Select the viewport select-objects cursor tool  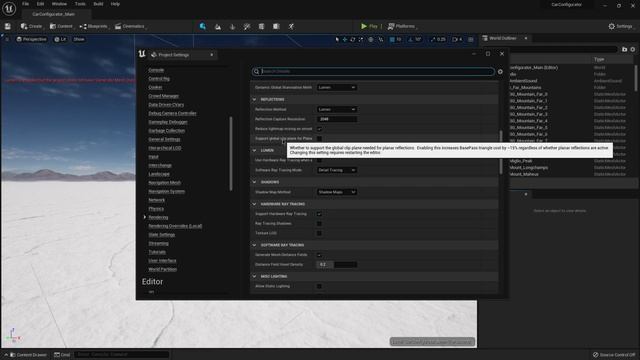[x=337, y=40]
